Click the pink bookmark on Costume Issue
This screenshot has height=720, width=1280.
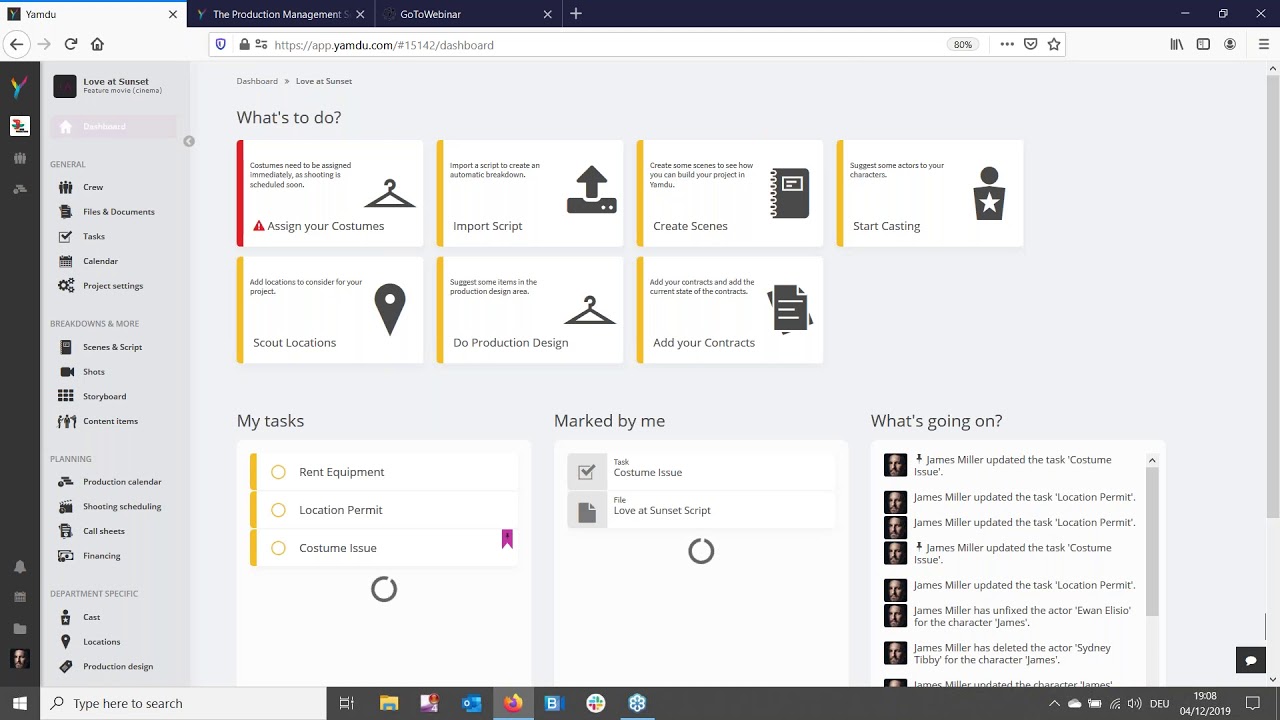(507, 539)
